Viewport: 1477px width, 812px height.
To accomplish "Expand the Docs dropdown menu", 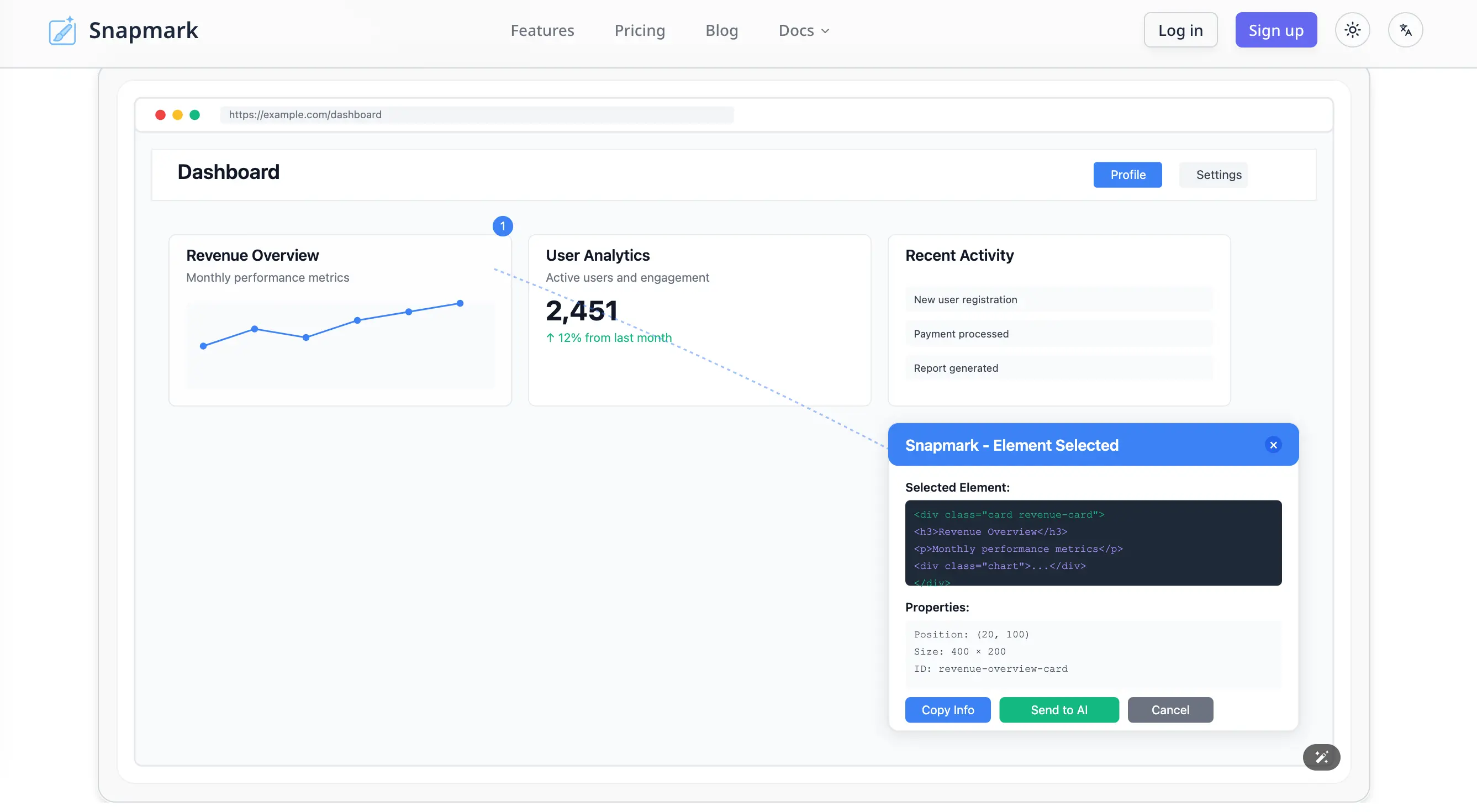I will coord(803,30).
